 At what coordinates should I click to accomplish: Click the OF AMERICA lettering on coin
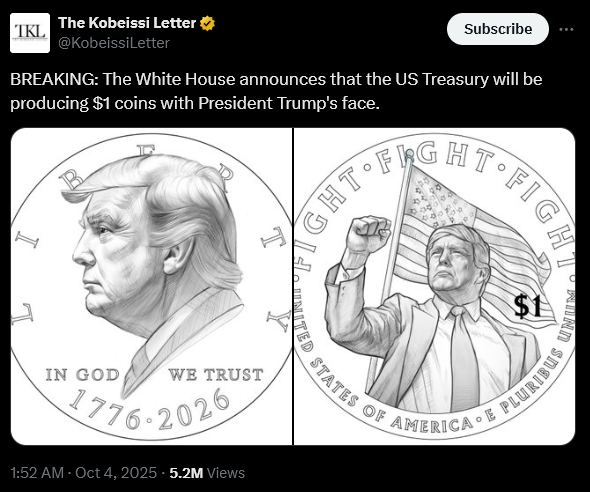click(418, 420)
